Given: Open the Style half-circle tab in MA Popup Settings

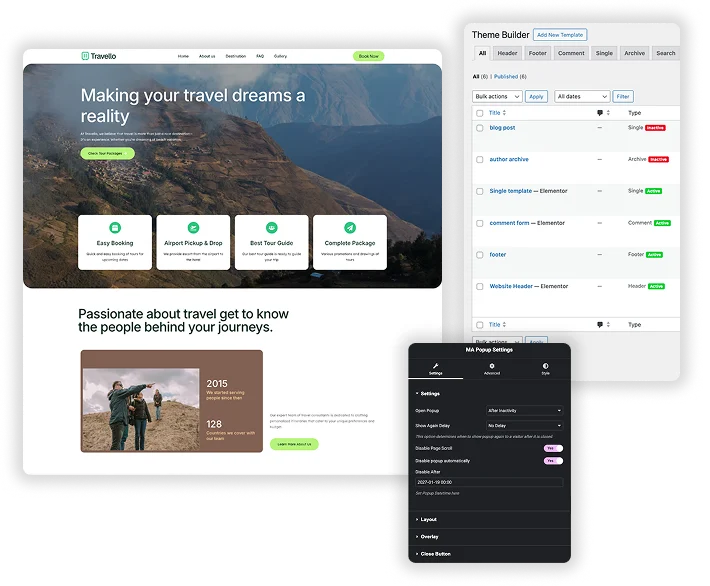Looking at the screenshot, I should point(545,369).
